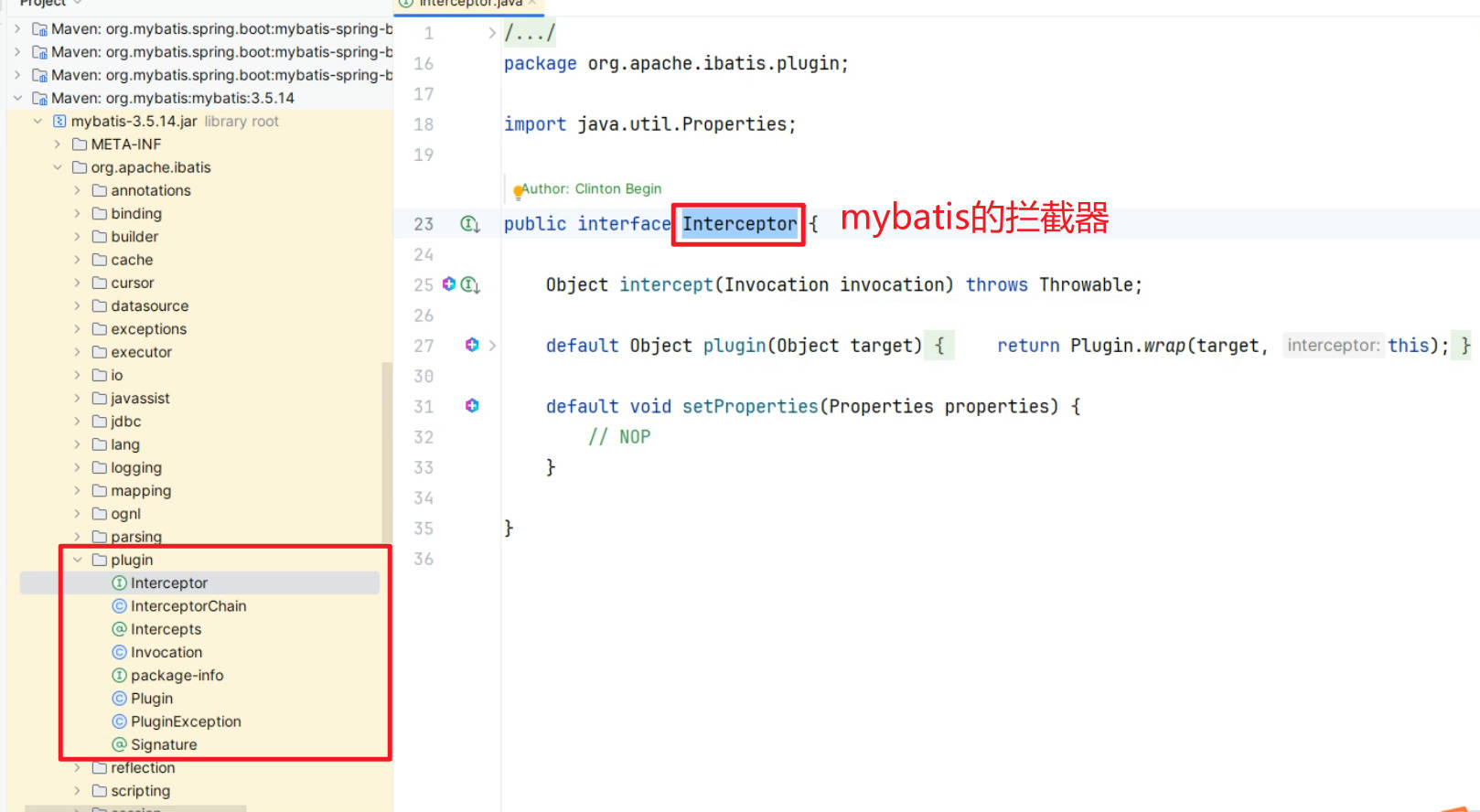Open the PluginException class
Screen dimensions: 1480x812
pyautogui.click(x=186, y=721)
